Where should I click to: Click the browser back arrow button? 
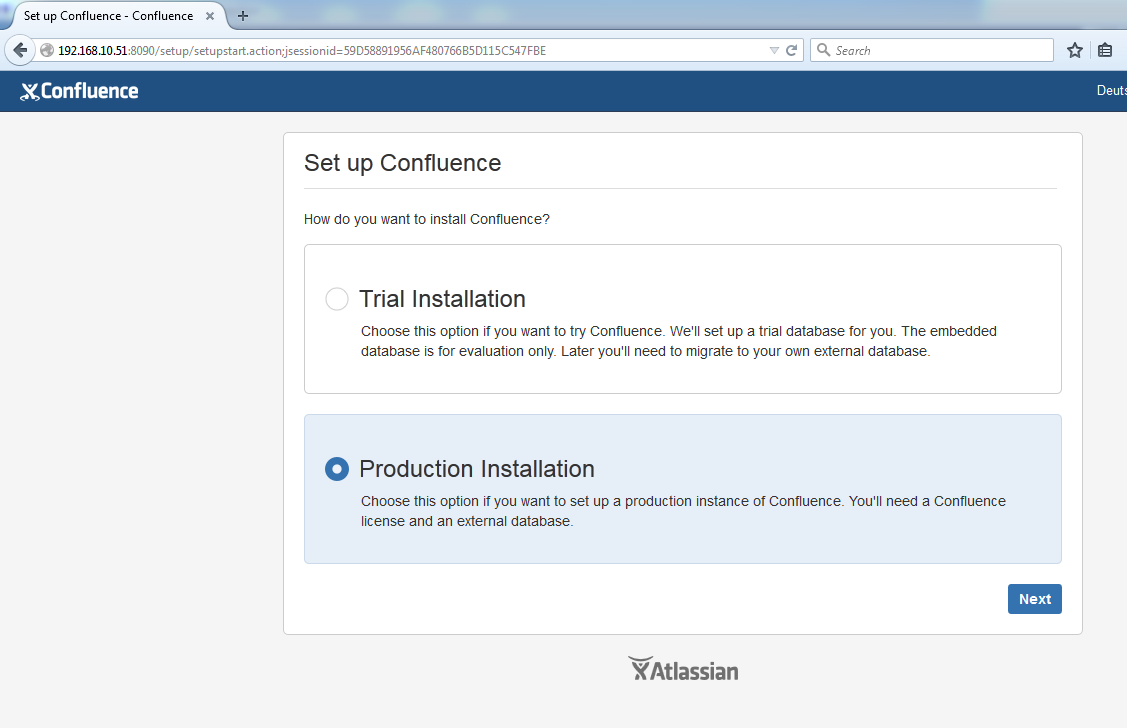[20, 50]
